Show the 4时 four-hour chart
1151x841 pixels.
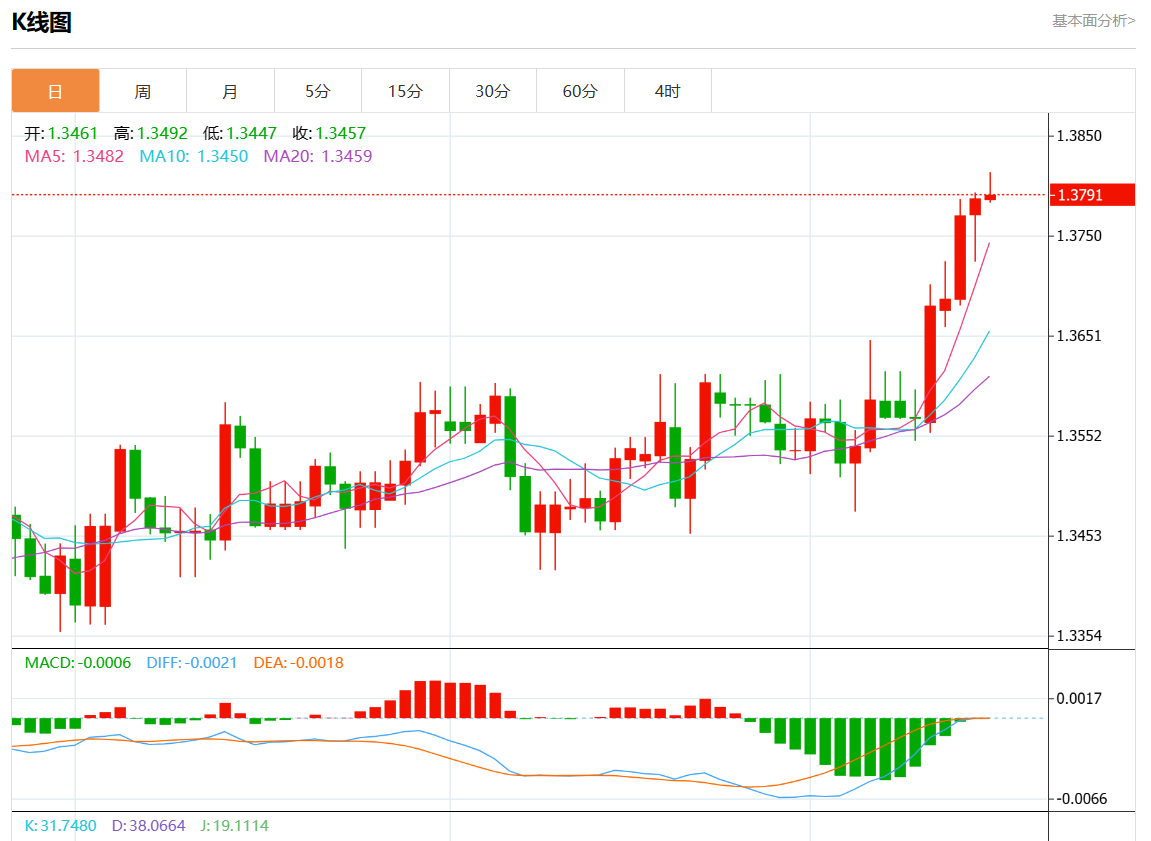pyautogui.click(x=667, y=91)
